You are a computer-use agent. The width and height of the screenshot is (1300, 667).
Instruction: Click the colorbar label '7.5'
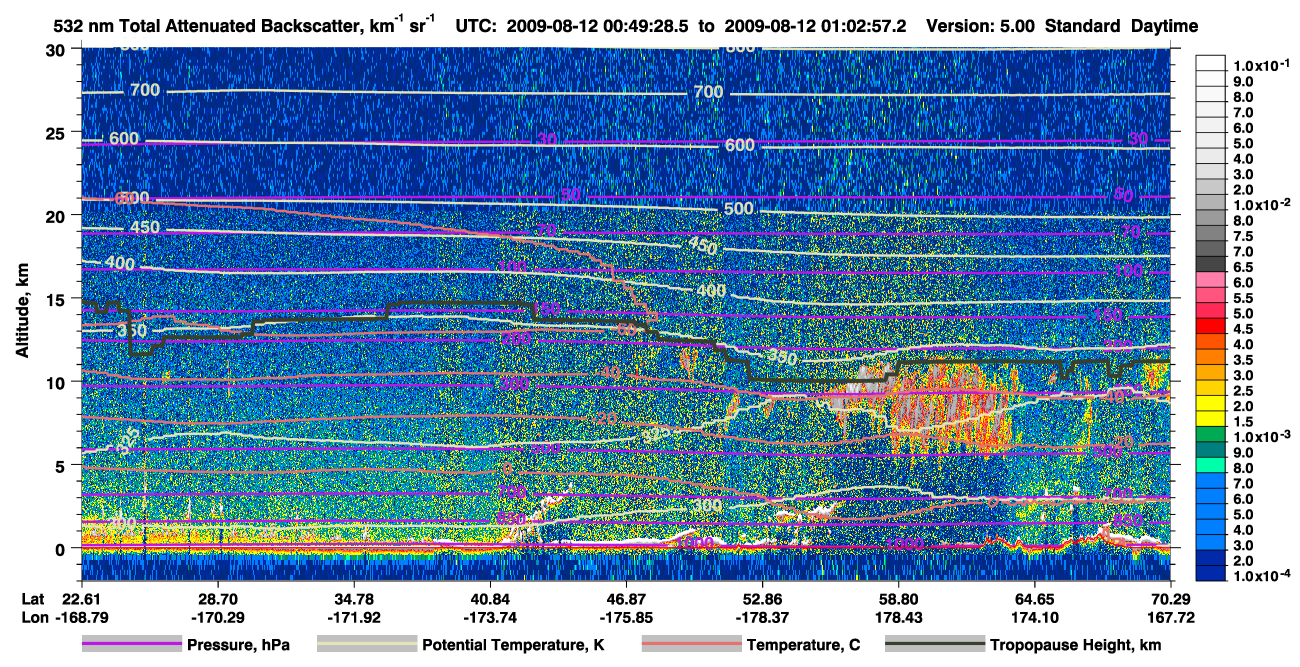pyautogui.click(x=1242, y=236)
